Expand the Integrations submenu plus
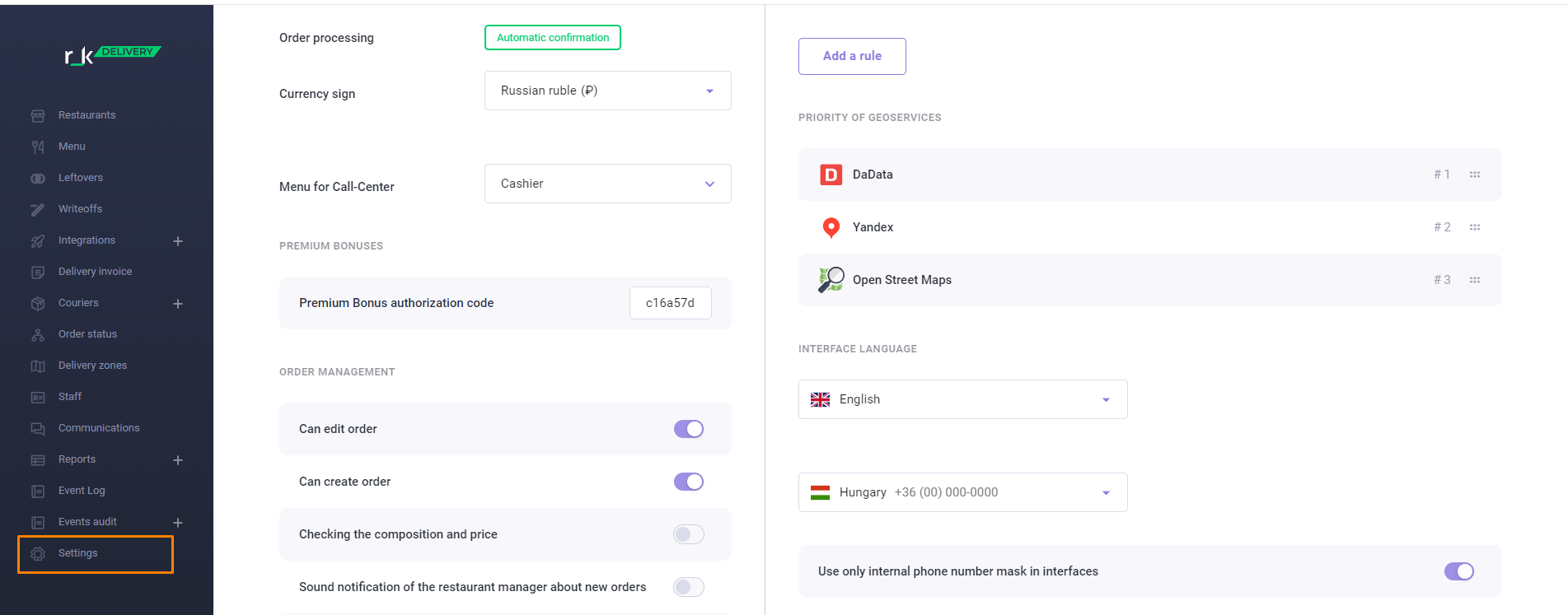This screenshot has height=615, width=1568. click(178, 241)
